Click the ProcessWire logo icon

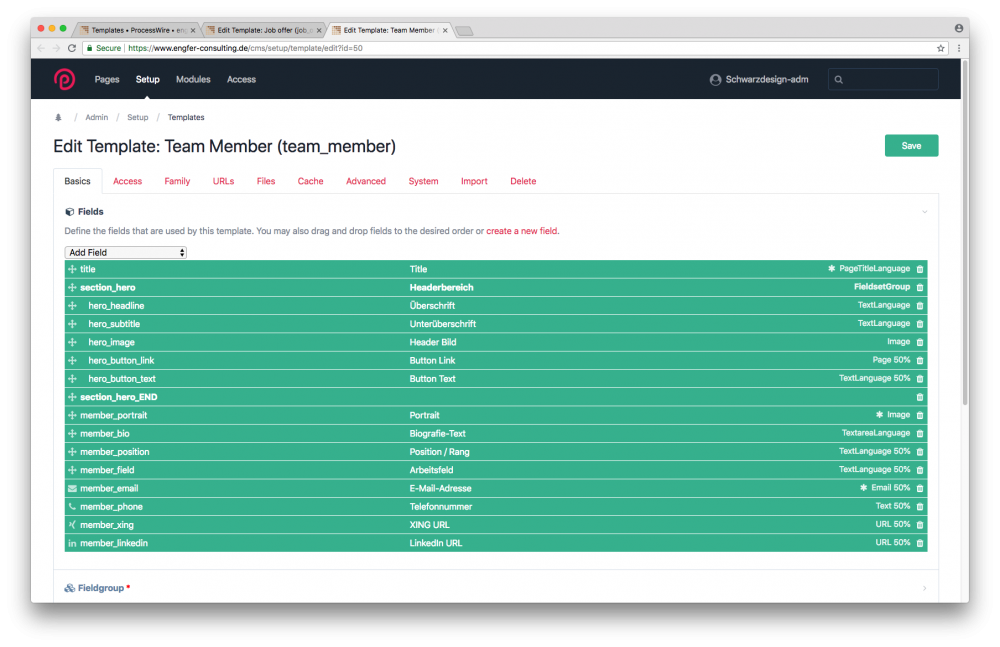click(x=64, y=79)
